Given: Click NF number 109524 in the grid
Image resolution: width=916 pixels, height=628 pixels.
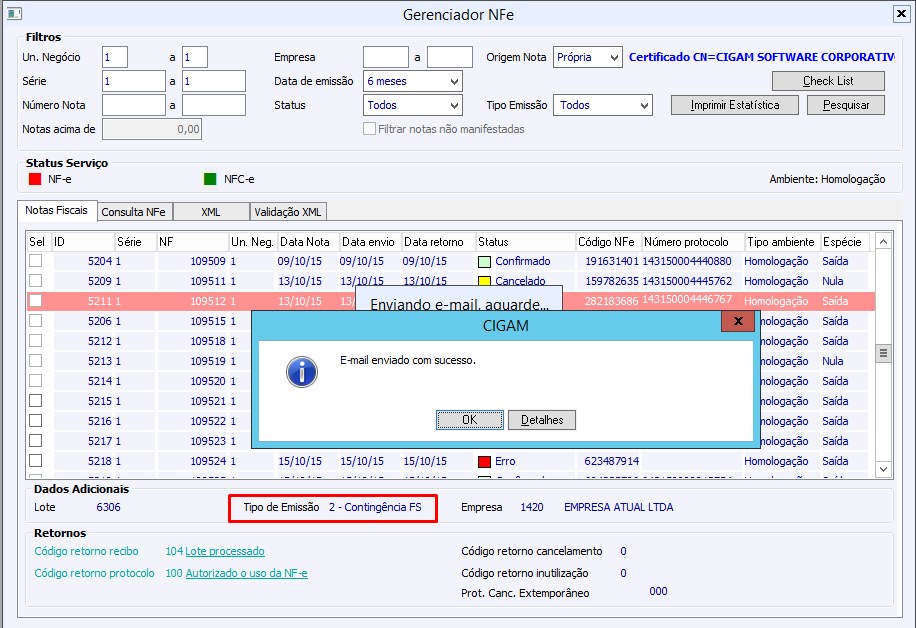Looking at the screenshot, I should click(208, 462).
